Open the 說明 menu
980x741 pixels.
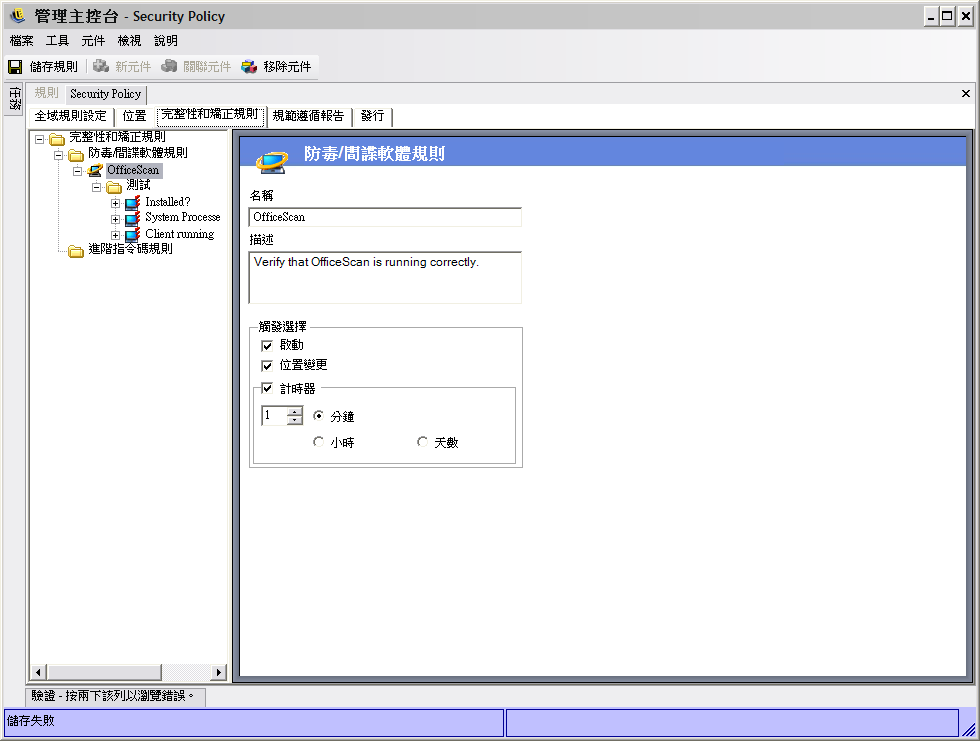tap(166, 41)
